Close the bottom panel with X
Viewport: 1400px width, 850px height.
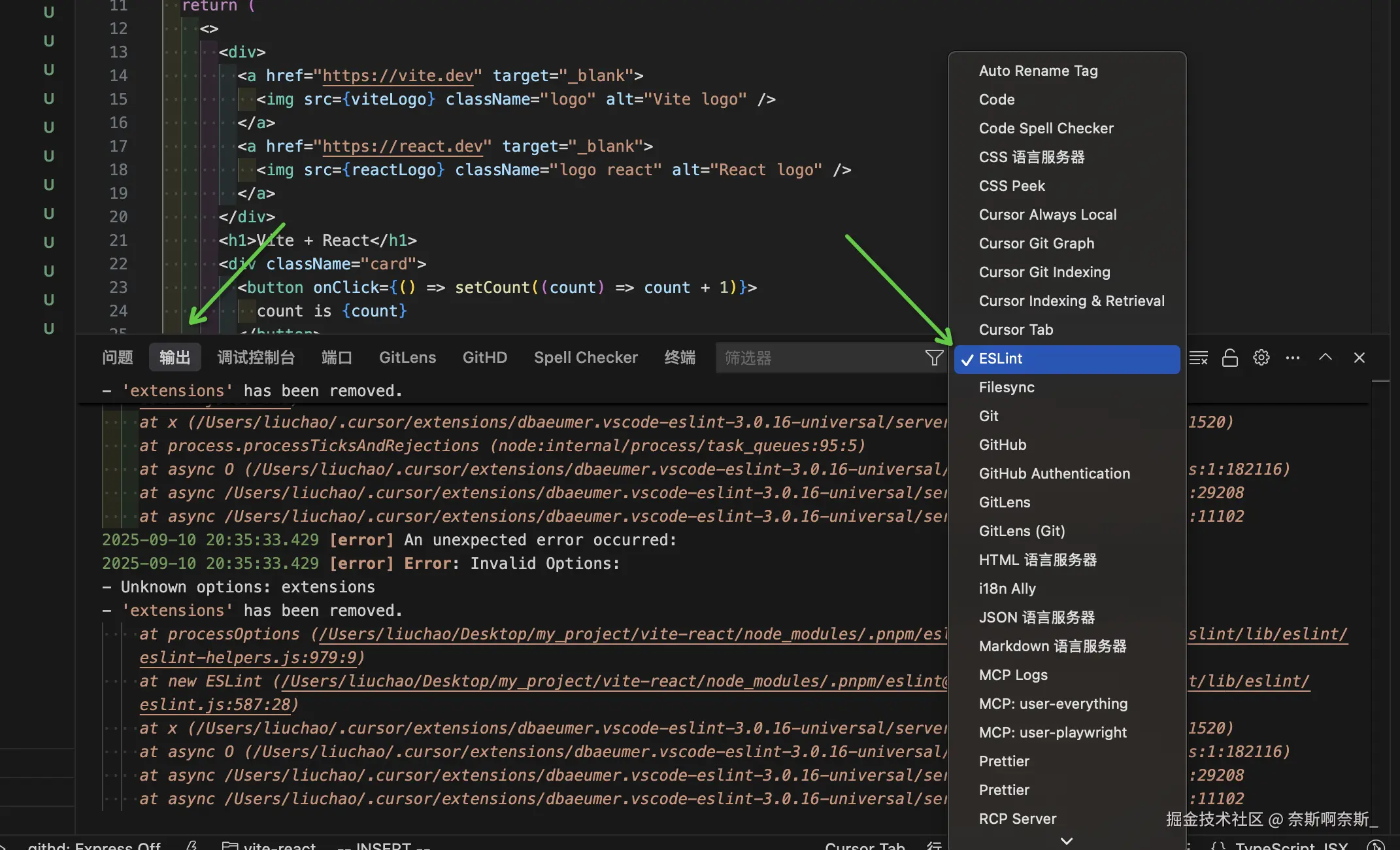(1359, 358)
